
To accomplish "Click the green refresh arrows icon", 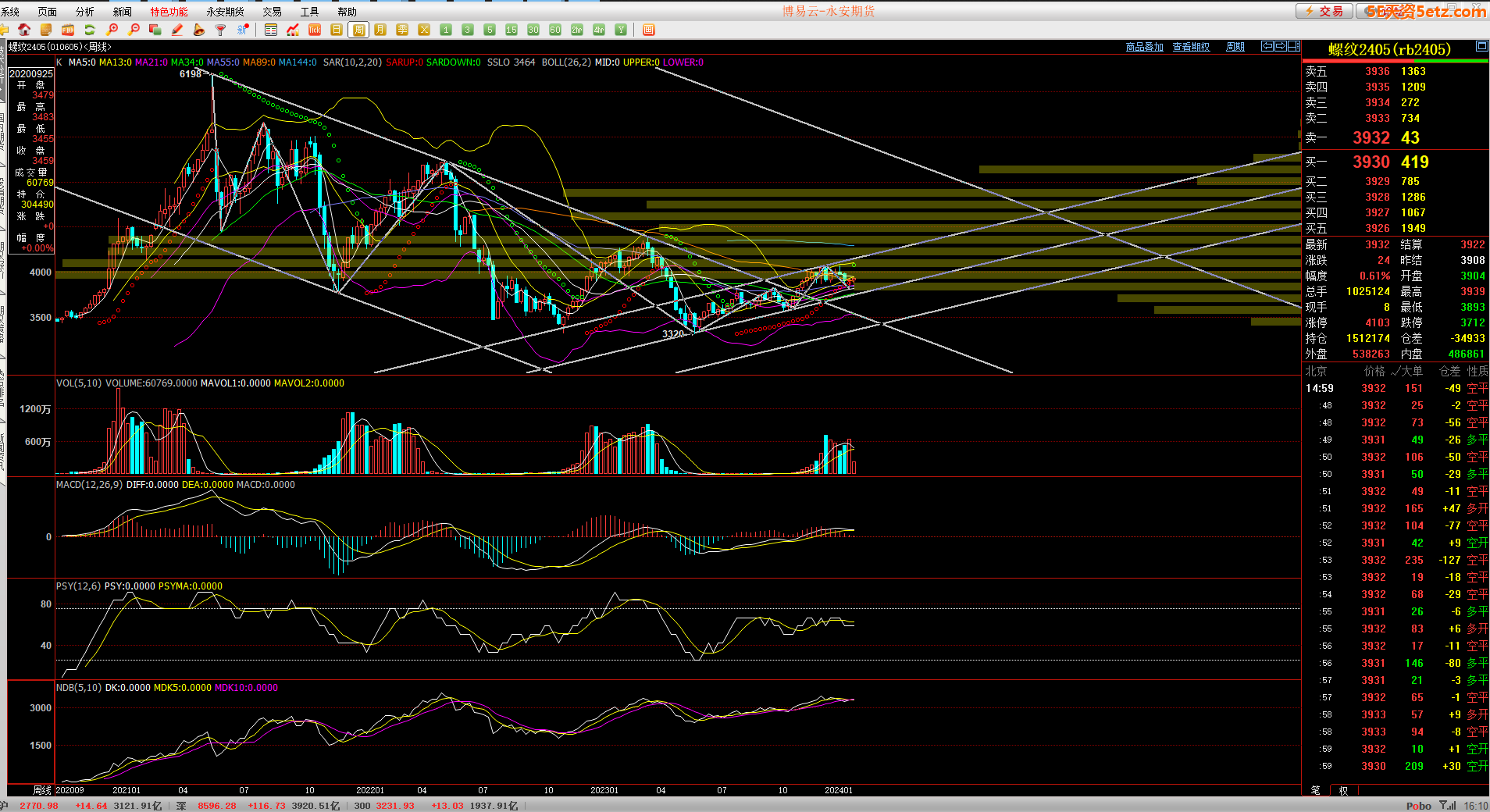I will (90, 30).
